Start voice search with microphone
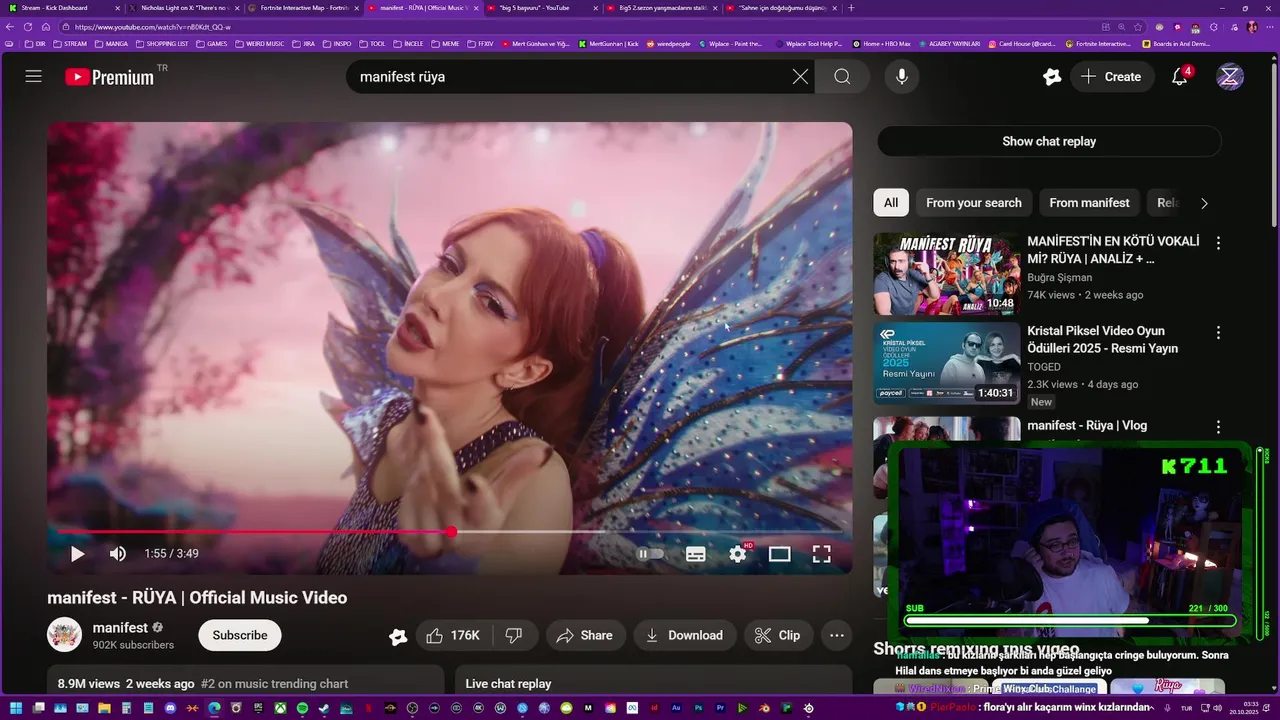Image resolution: width=1280 pixels, height=720 pixels. (902, 77)
